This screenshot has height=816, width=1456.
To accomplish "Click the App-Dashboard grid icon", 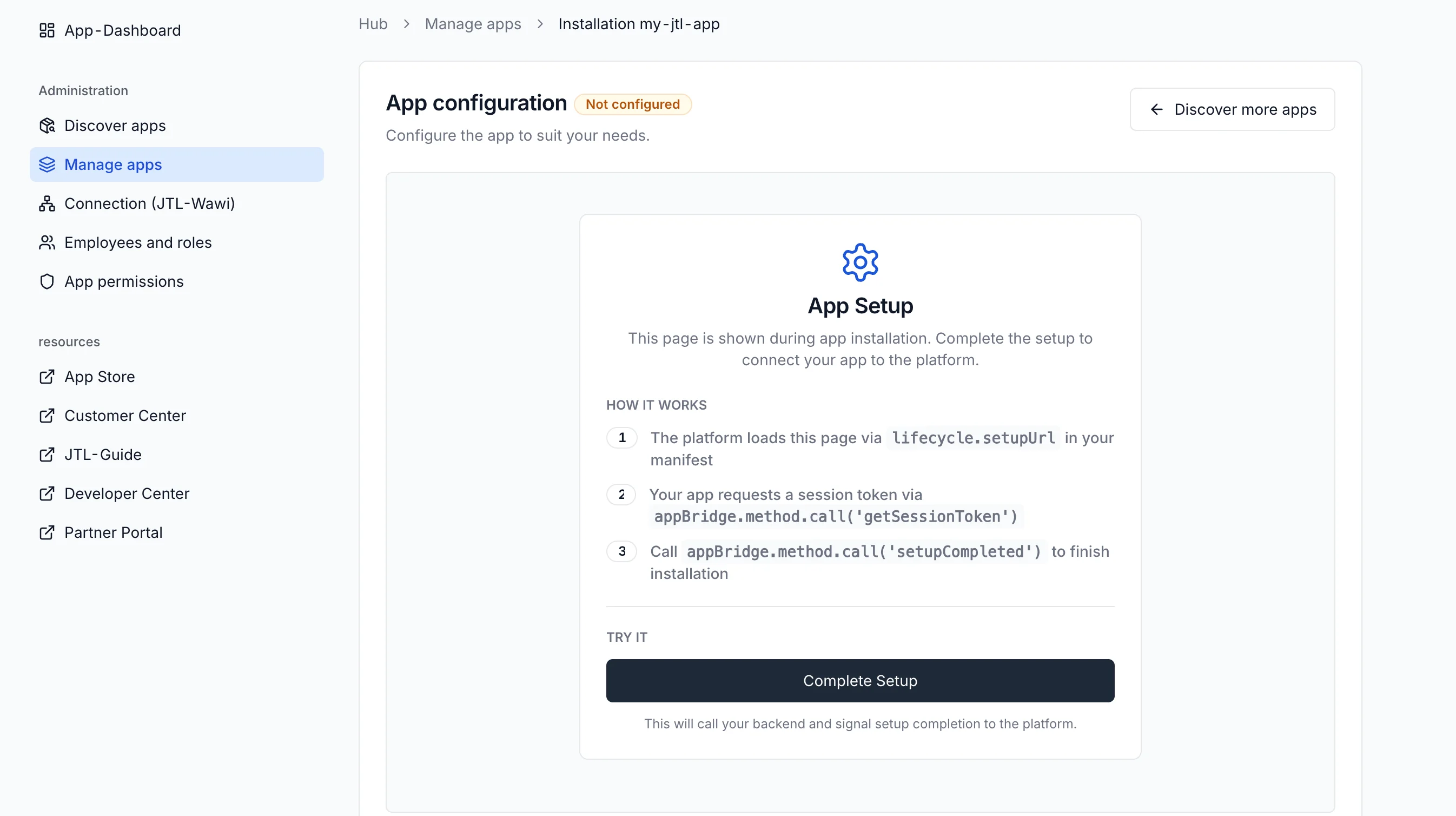I will 47,30.
